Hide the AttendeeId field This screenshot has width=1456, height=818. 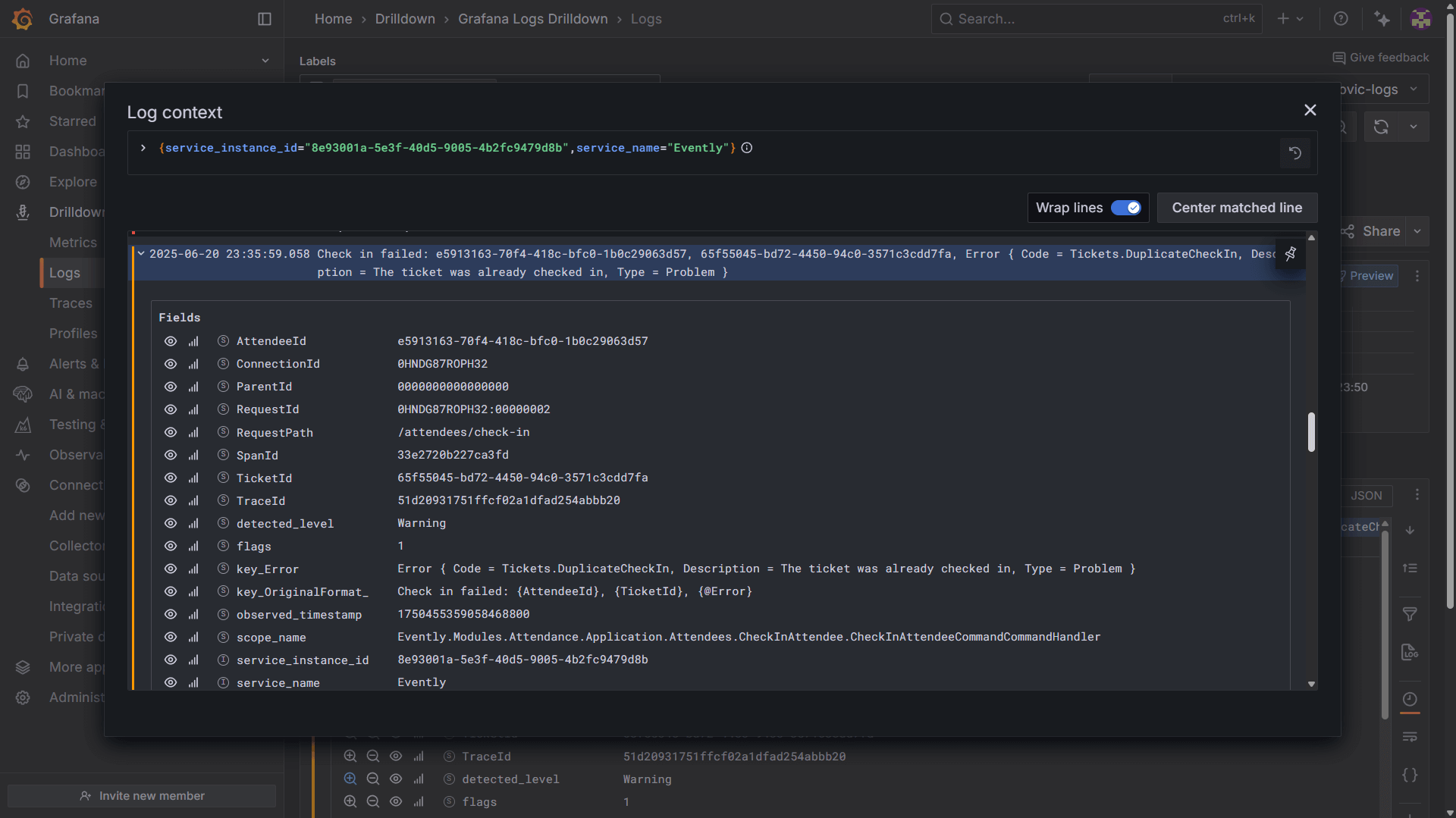pos(170,341)
